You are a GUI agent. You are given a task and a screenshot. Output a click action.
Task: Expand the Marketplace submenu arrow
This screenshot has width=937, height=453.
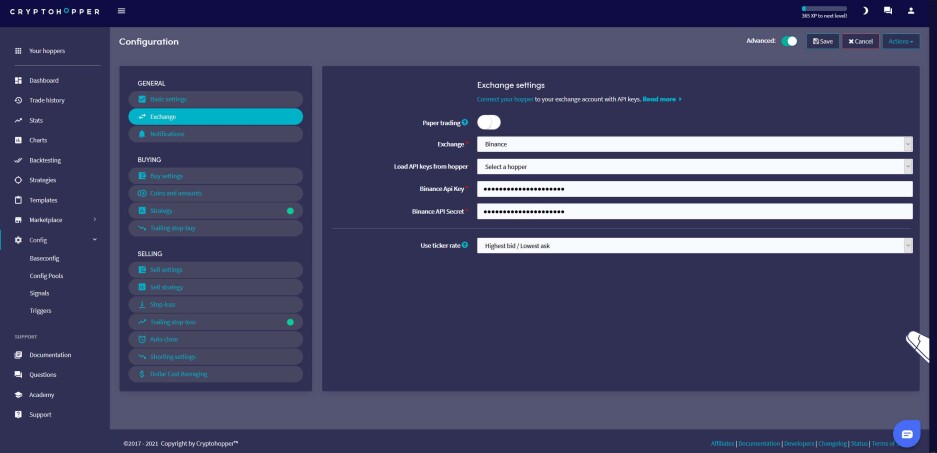click(94, 220)
